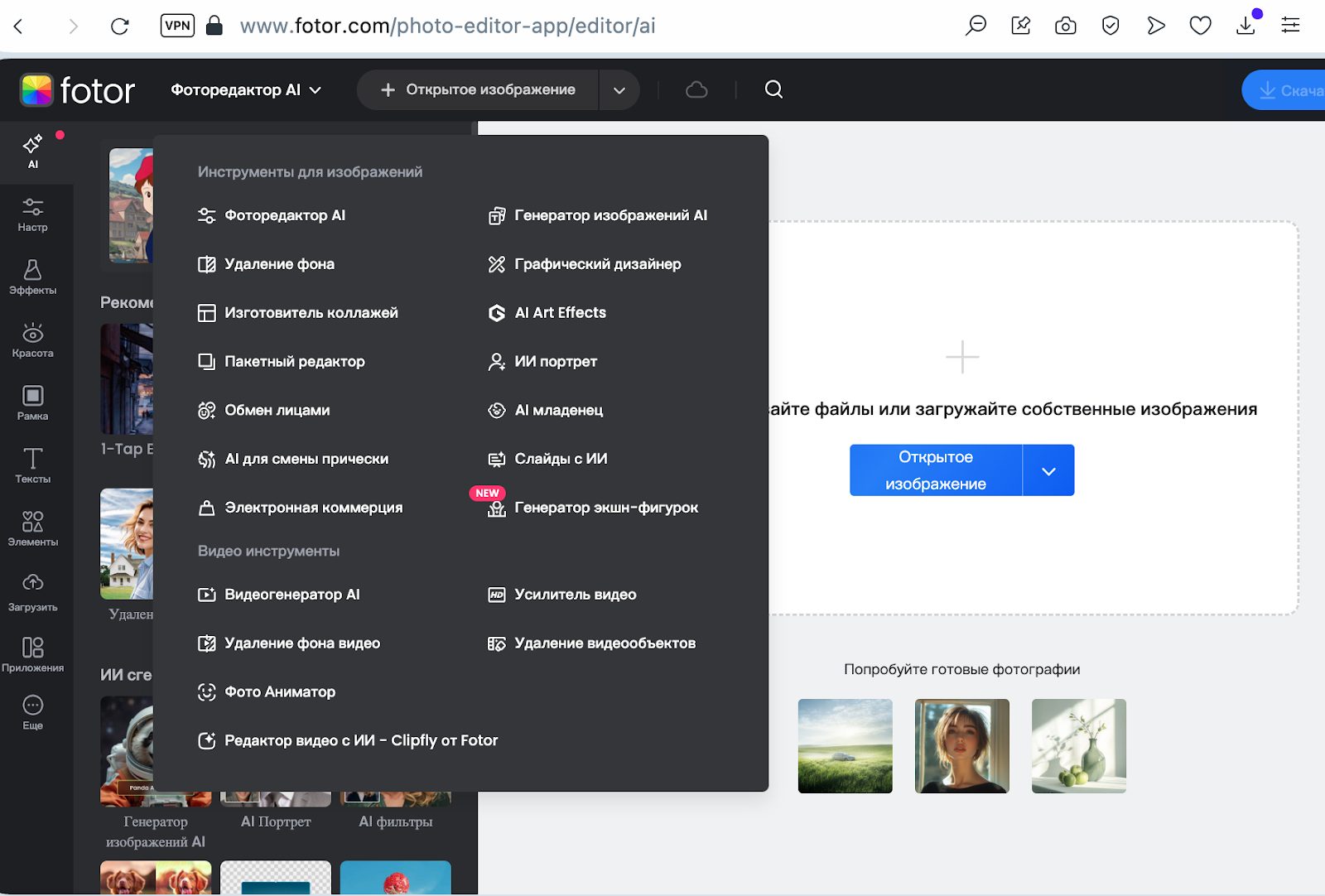Select Усилитель видео menu item
The height and width of the screenshot is (896, 1325).
pos(562,595)
